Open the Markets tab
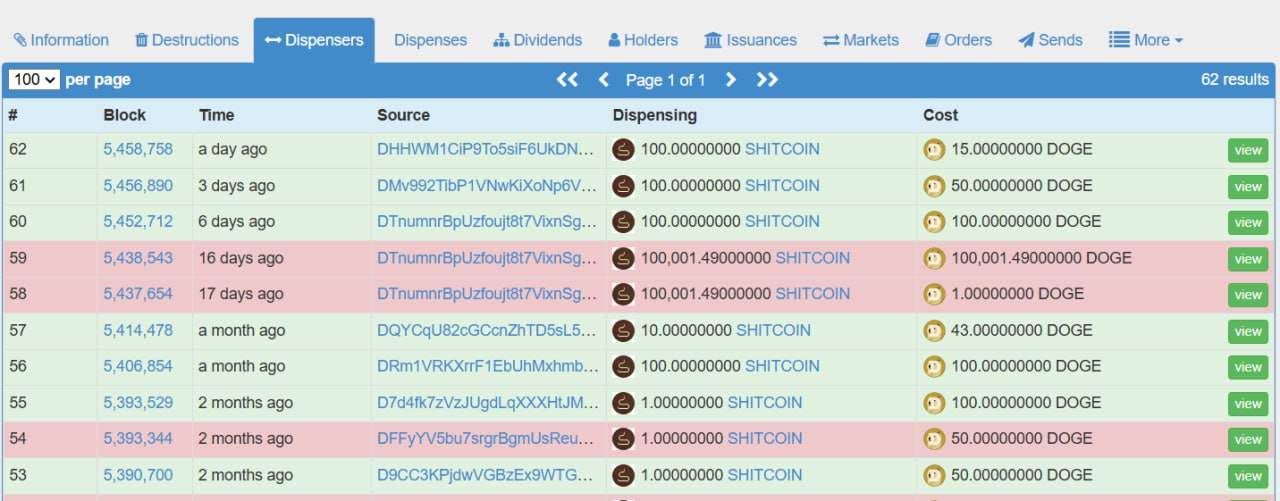The image size is (1280, 501). (861, 40)
